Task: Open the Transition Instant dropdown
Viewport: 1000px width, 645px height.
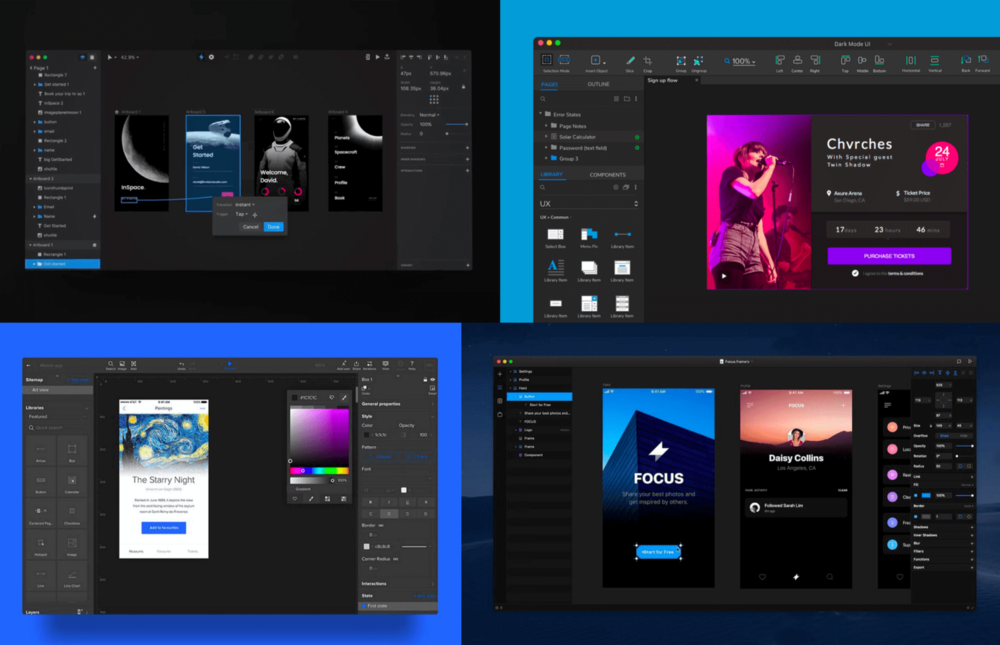Action: click(246, 205)
